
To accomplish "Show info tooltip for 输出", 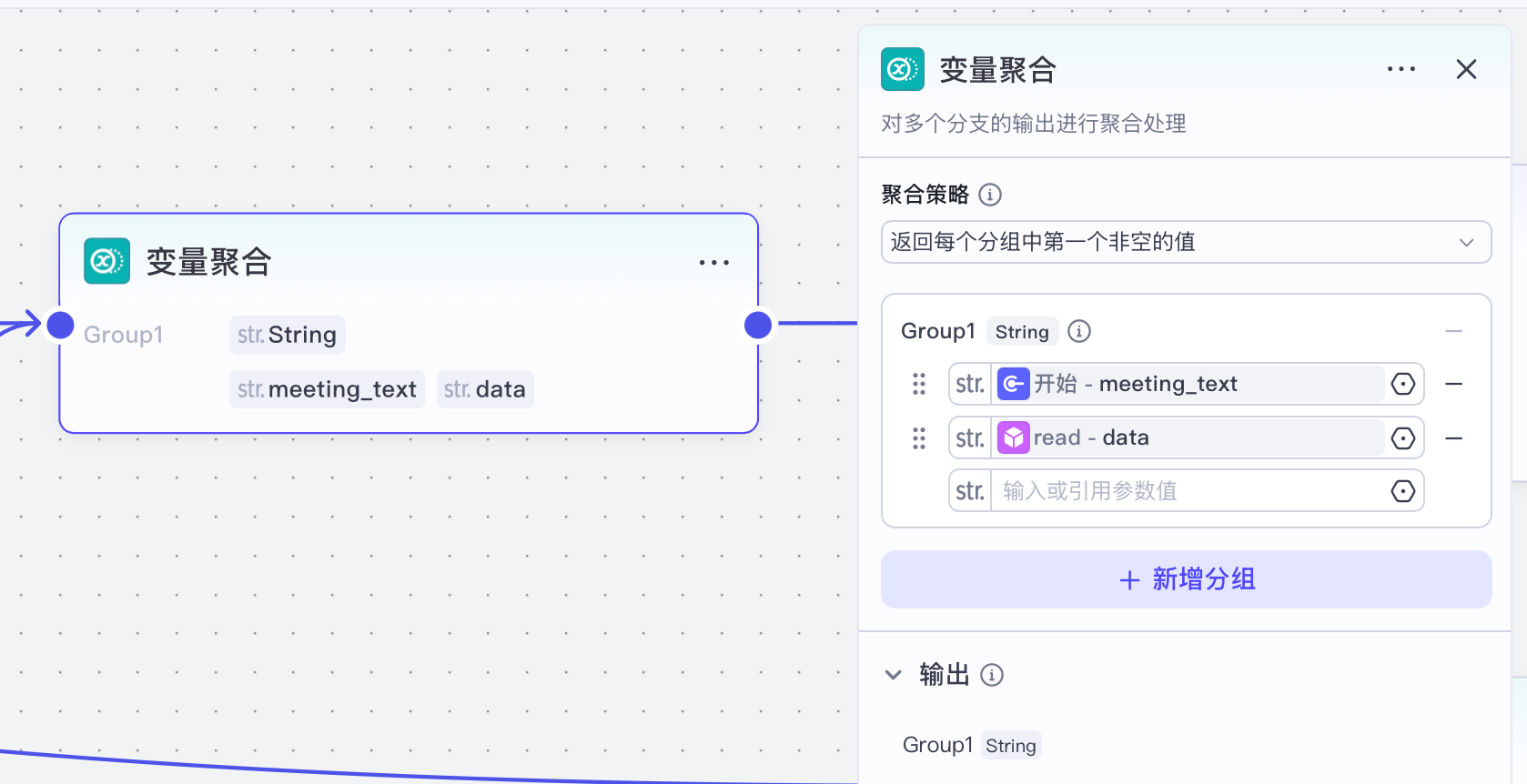I will 992,675.
